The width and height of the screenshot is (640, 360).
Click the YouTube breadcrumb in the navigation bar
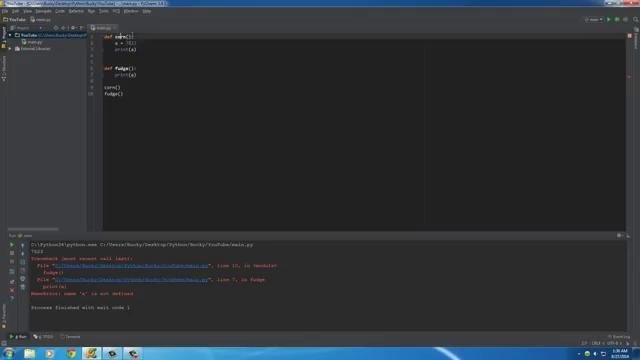point(15,20)
